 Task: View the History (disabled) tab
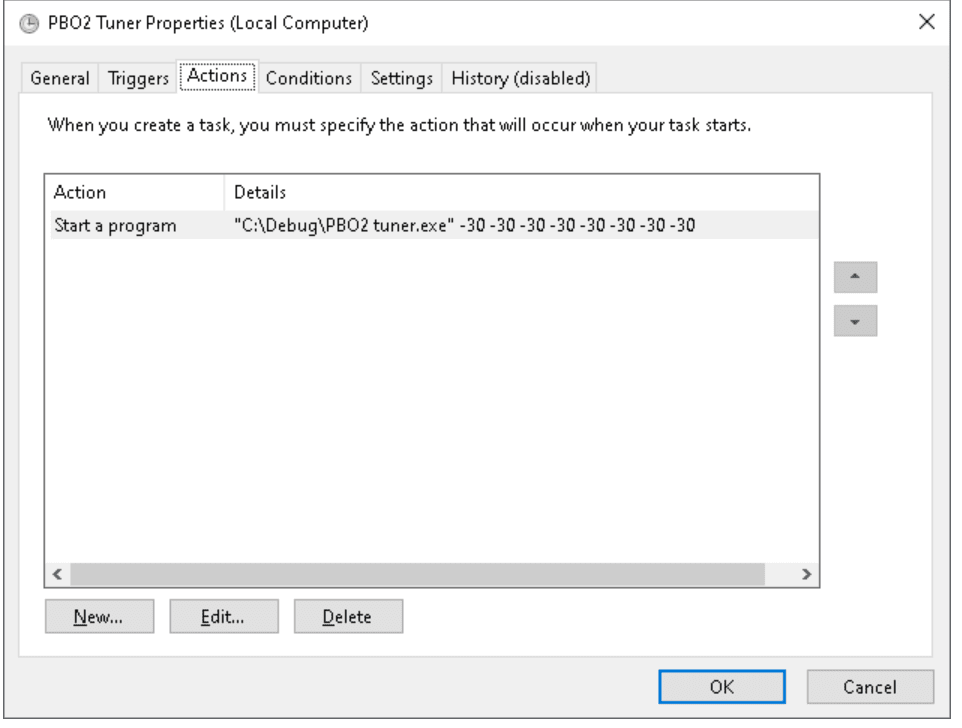tap(521, 78)
